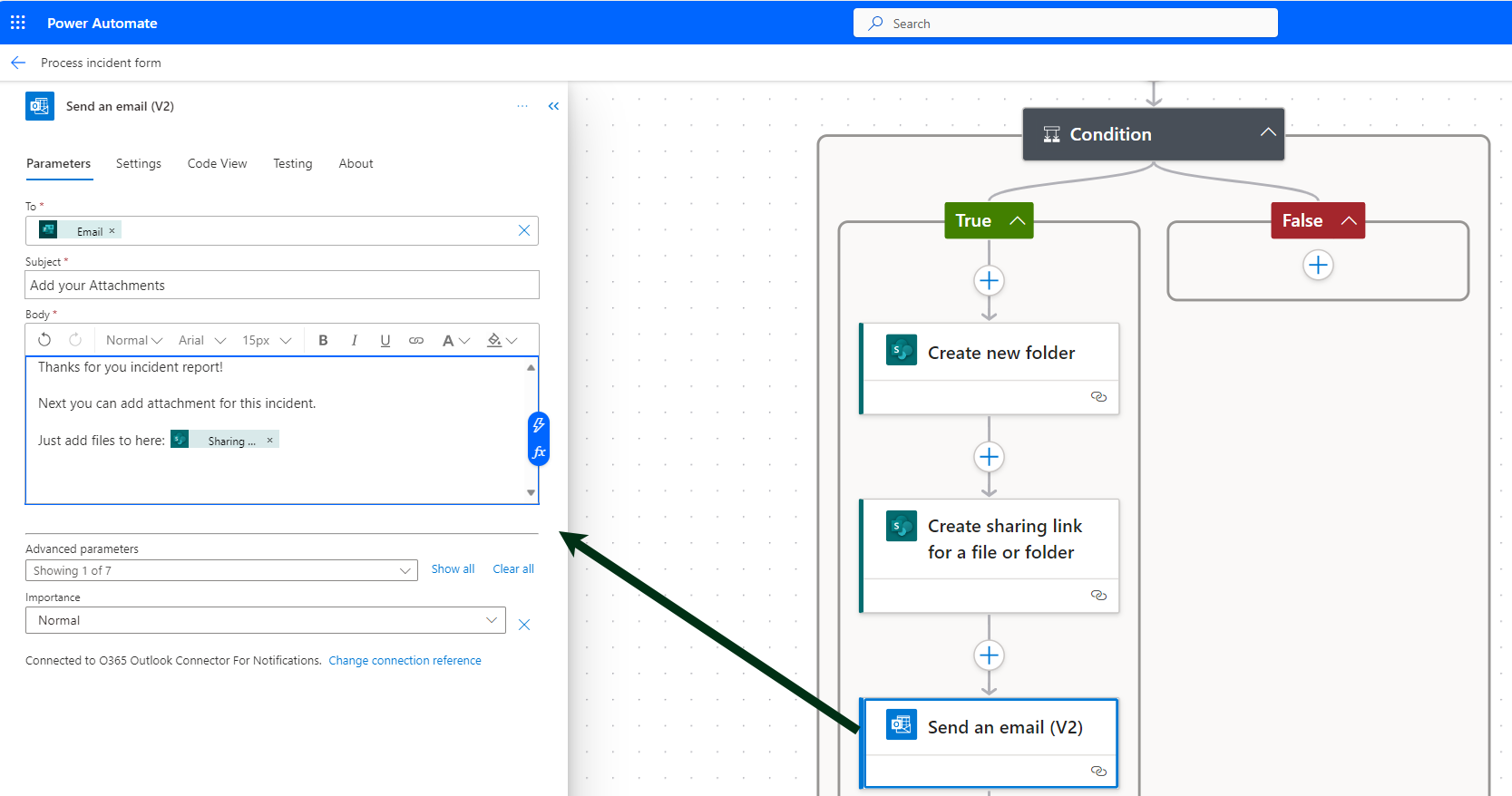
Task: Click the Change connection reference link
Action: pos(405,660)
